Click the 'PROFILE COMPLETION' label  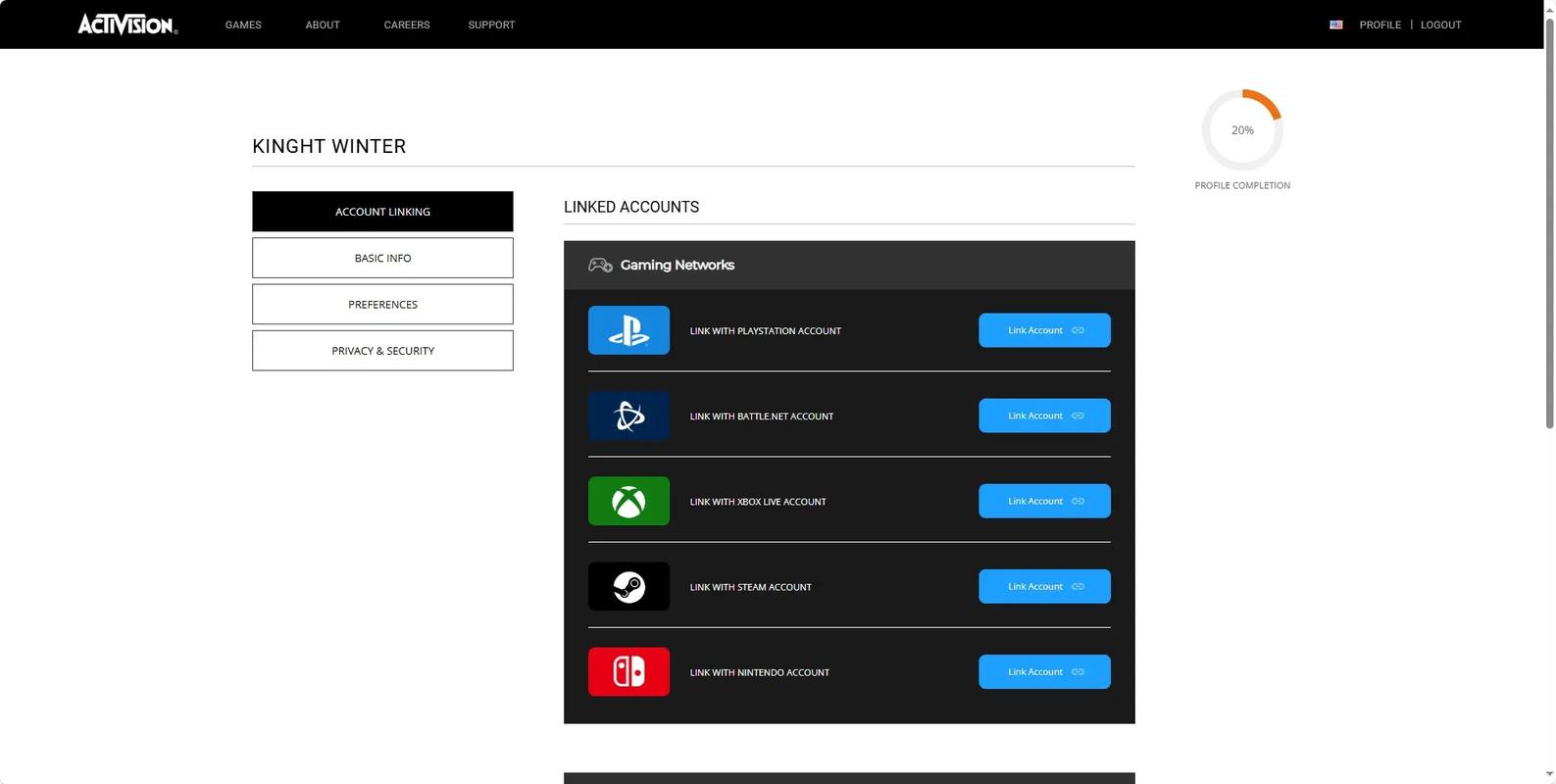(x=1242, y=185)
